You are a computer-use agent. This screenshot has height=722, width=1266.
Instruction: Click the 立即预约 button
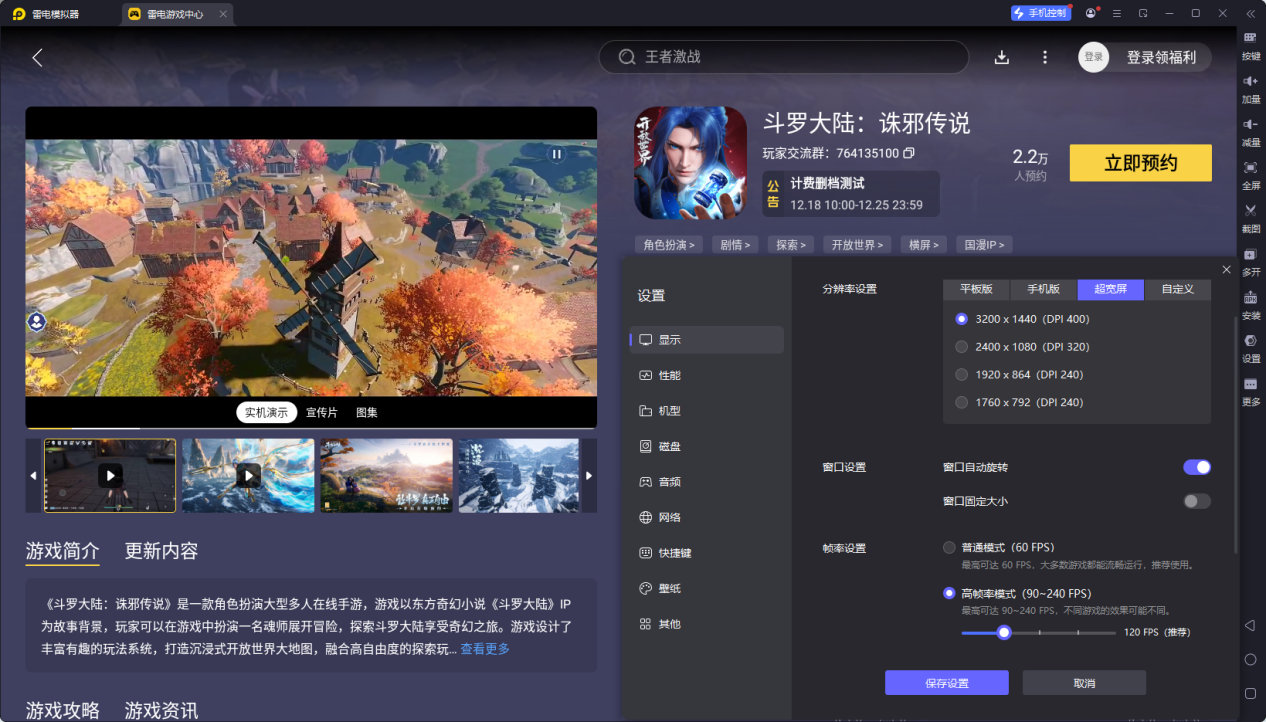pos(1140,163)
